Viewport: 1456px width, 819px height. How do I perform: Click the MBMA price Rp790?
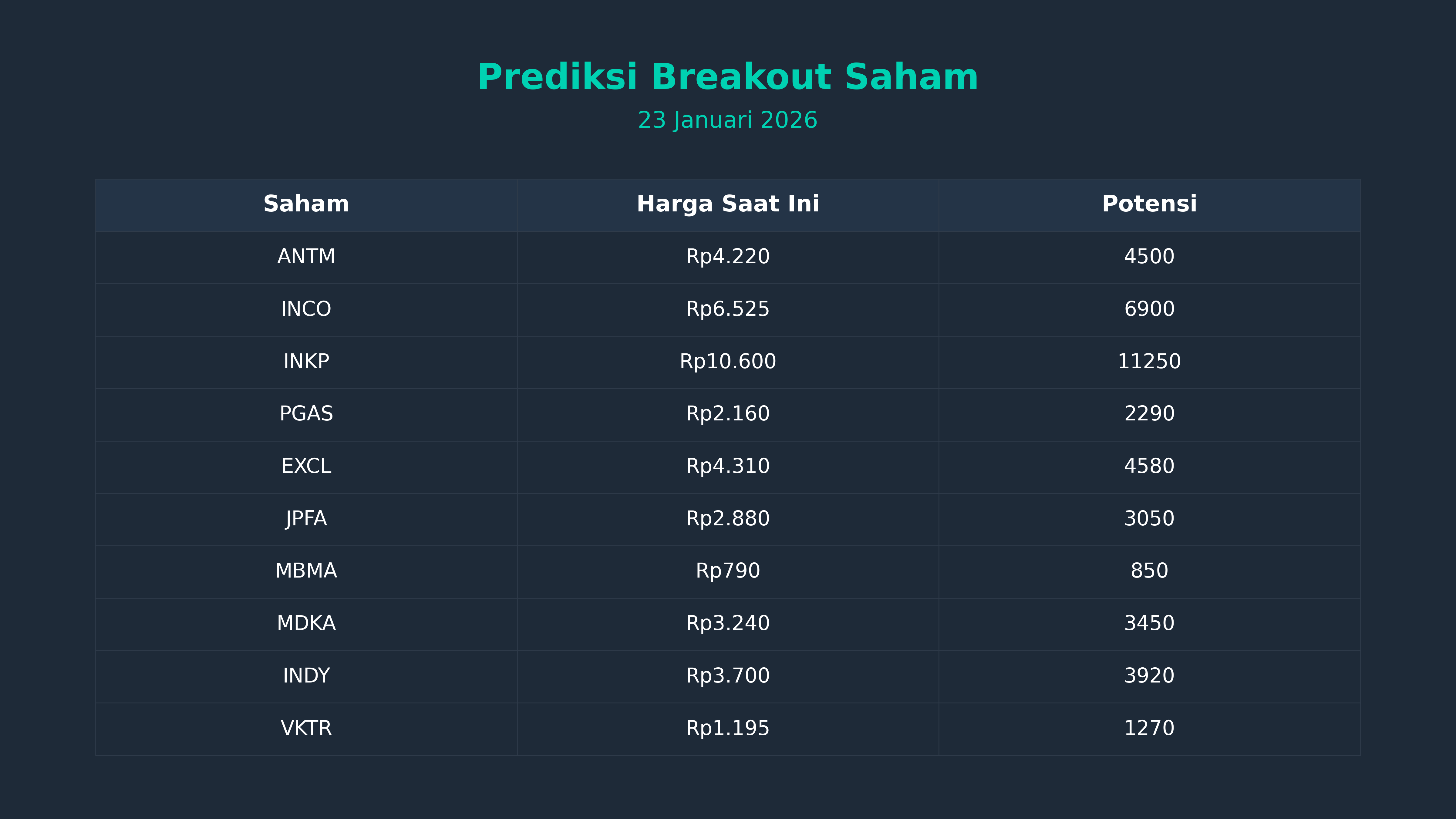click(x=727, y=571)
